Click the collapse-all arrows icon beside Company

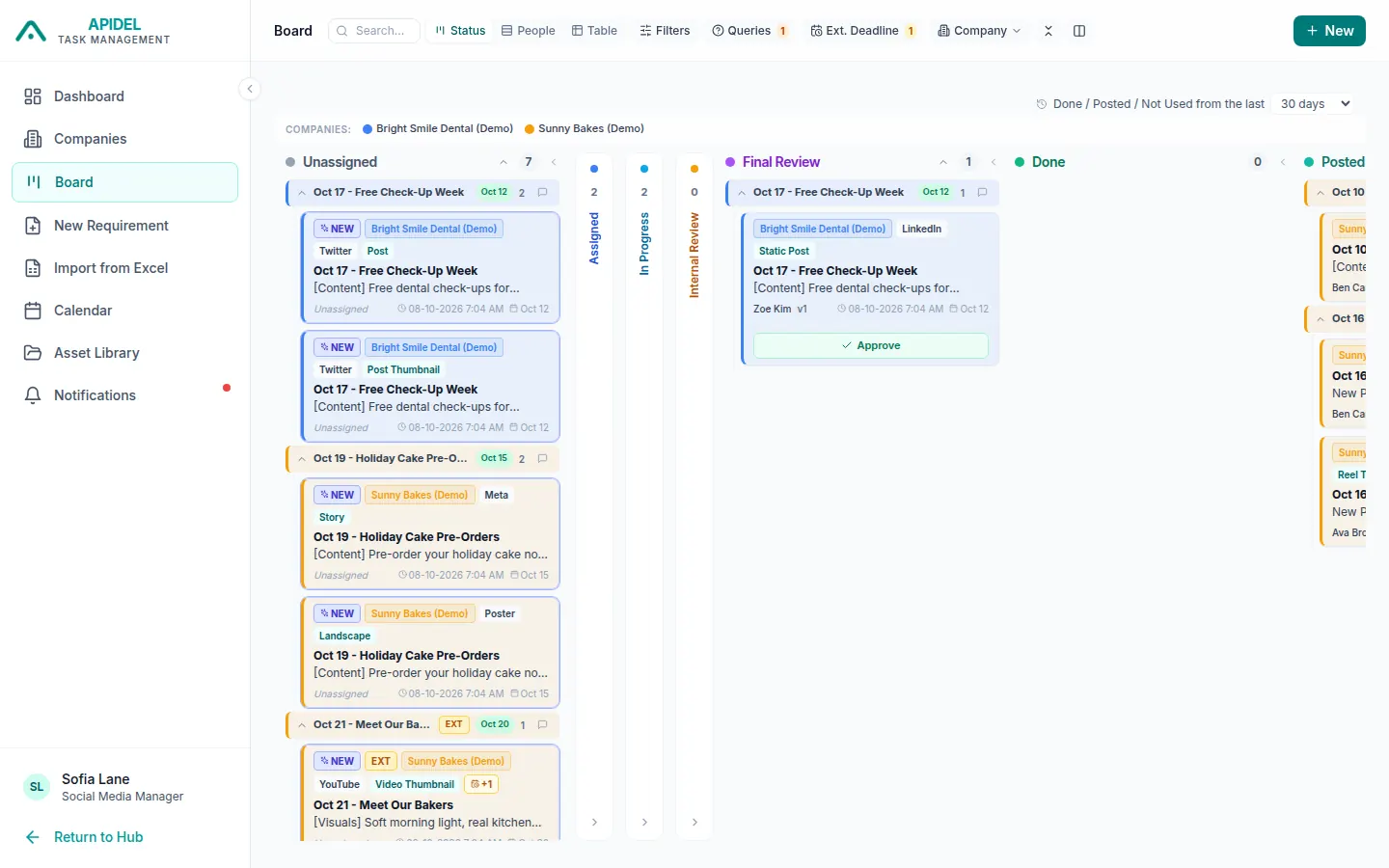1049,31
